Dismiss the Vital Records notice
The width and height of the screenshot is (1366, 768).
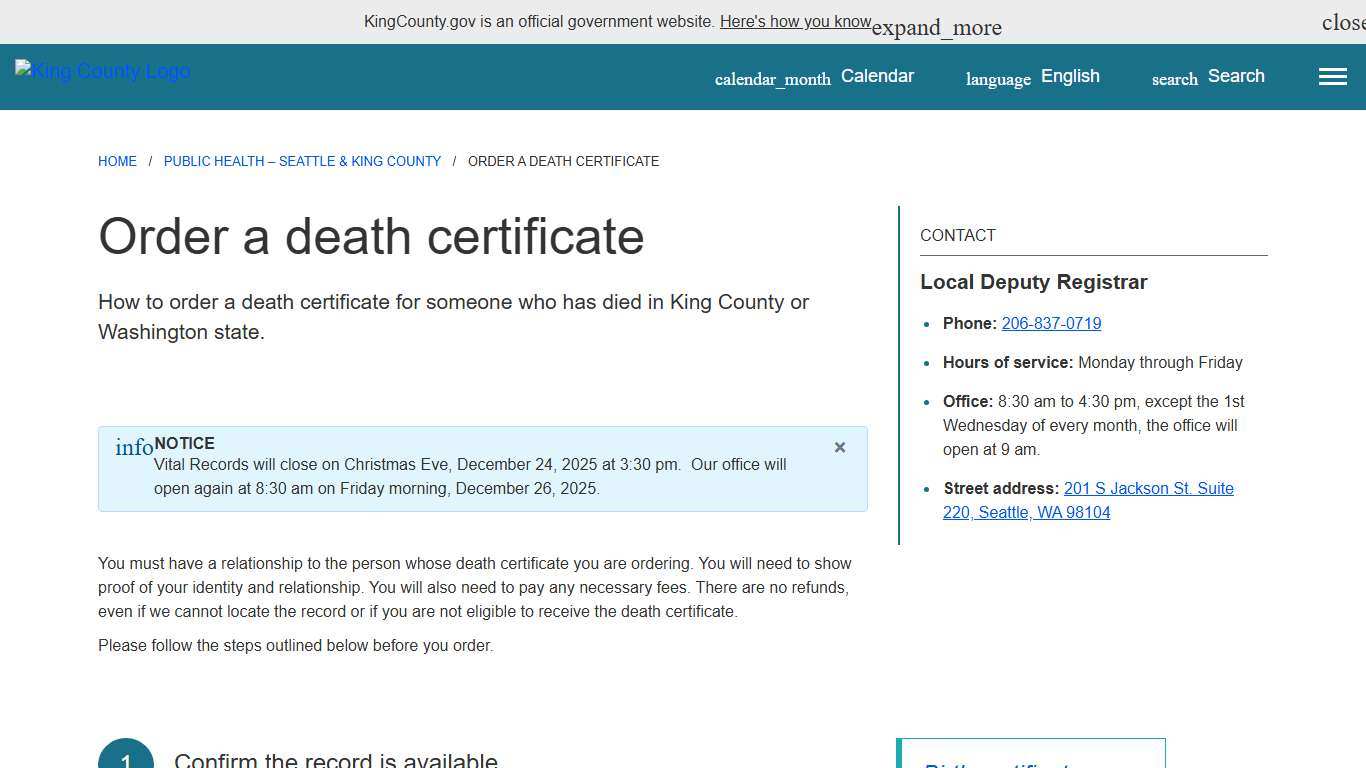(x=840, y=447)
